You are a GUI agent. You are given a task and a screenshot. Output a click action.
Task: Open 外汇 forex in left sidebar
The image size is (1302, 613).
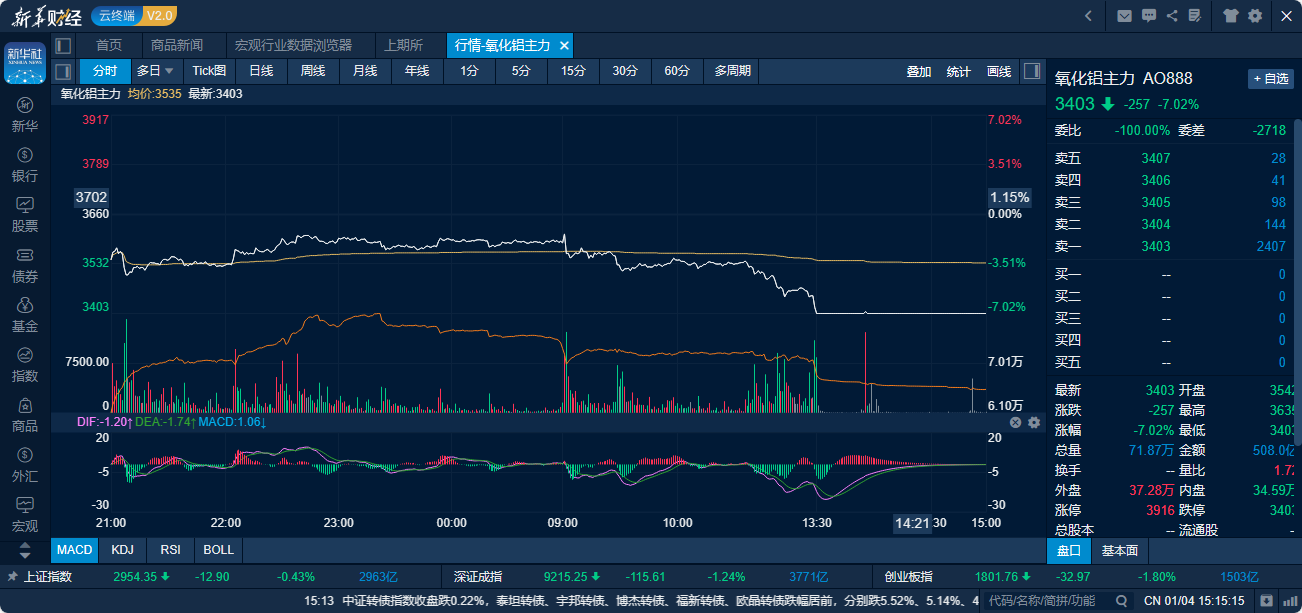point(25,464)
